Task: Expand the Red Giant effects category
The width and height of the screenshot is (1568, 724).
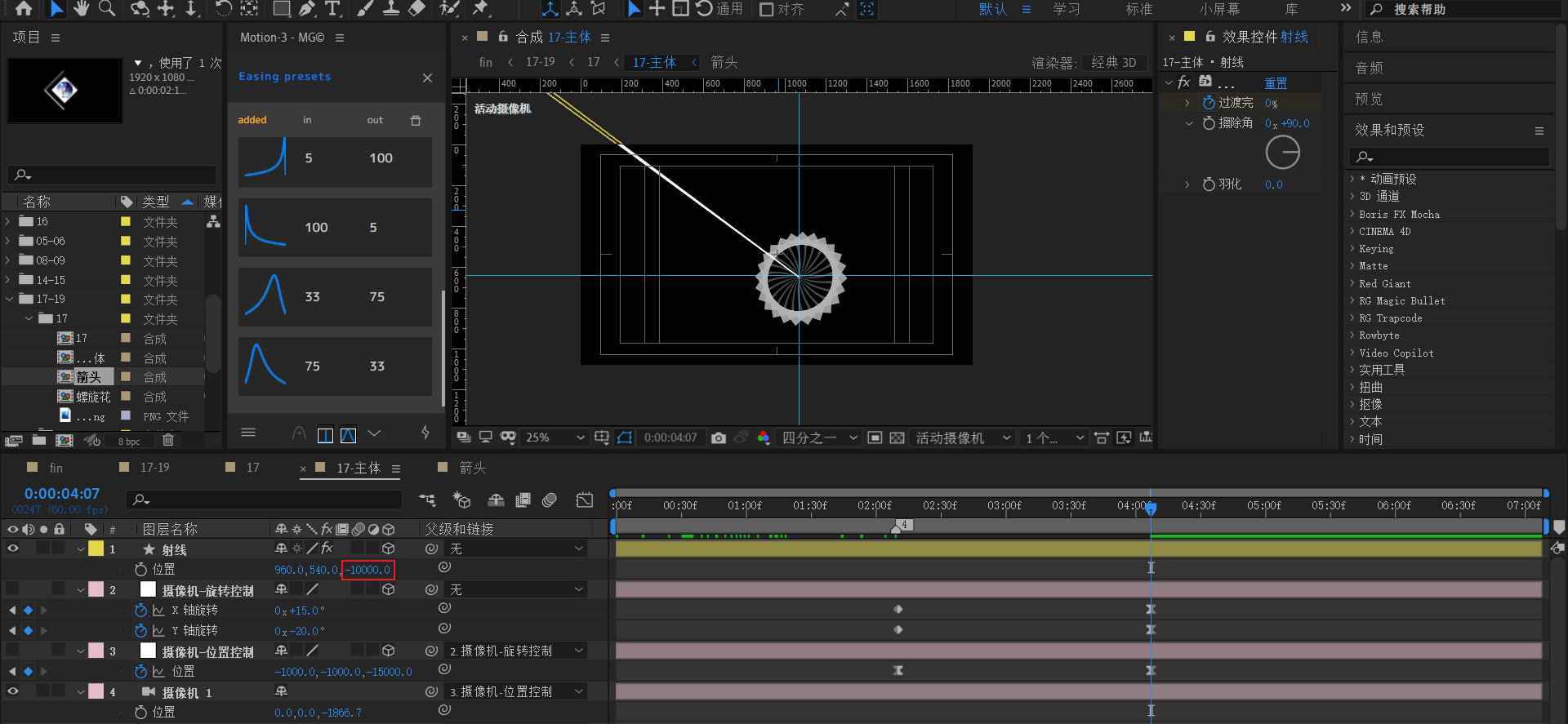Action: pyautogui.click(x=1352, y=283)
